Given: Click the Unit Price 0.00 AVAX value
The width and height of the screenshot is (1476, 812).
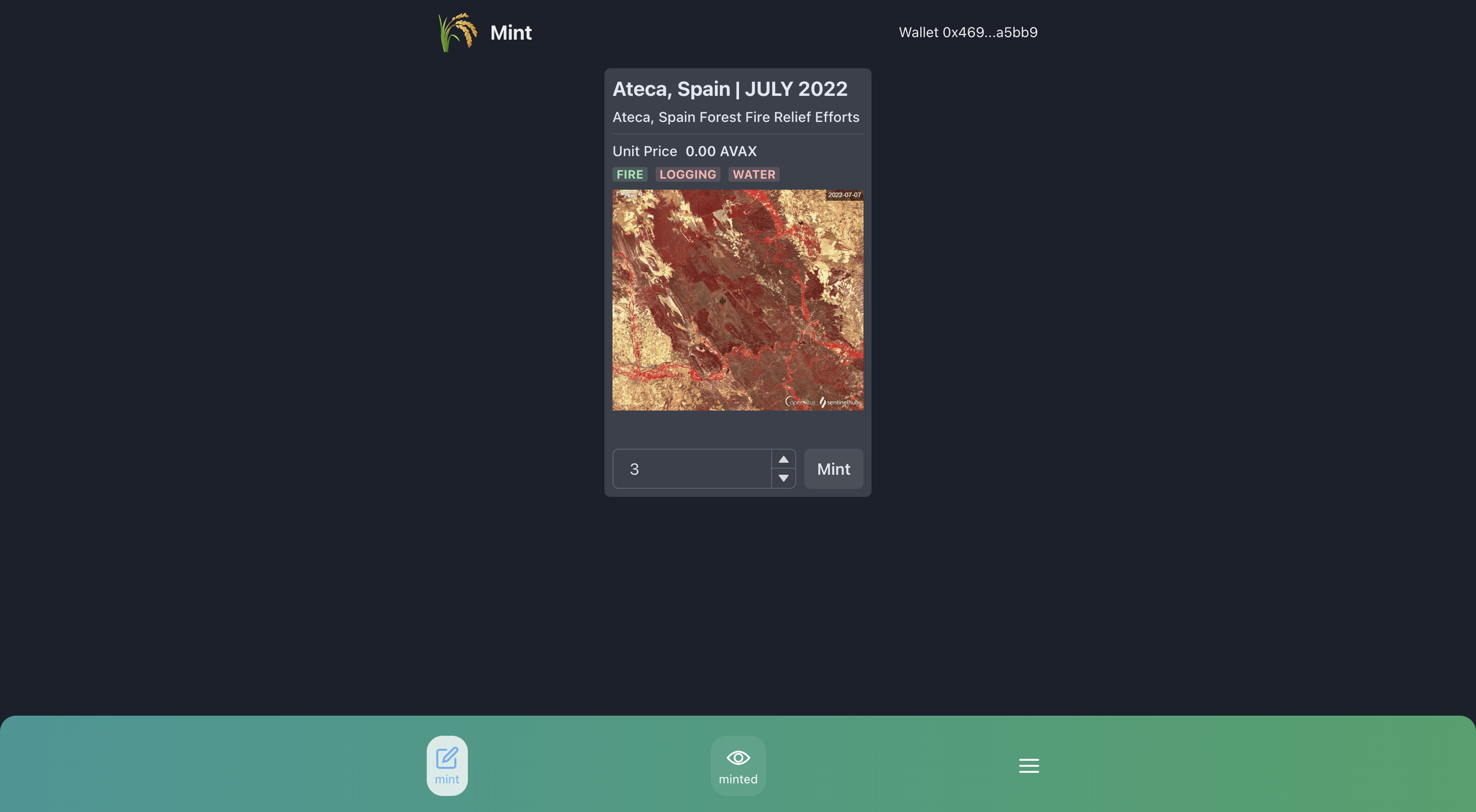Looking at the screenshot, I should click(721, 151).
